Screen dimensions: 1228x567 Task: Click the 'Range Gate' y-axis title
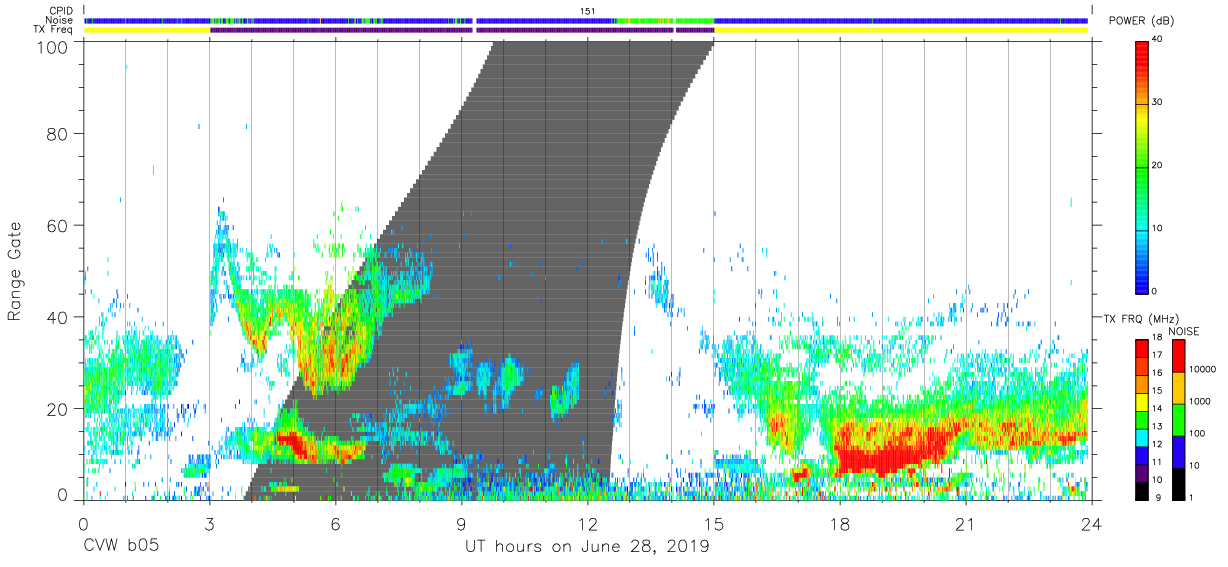(x=15, y=272)
